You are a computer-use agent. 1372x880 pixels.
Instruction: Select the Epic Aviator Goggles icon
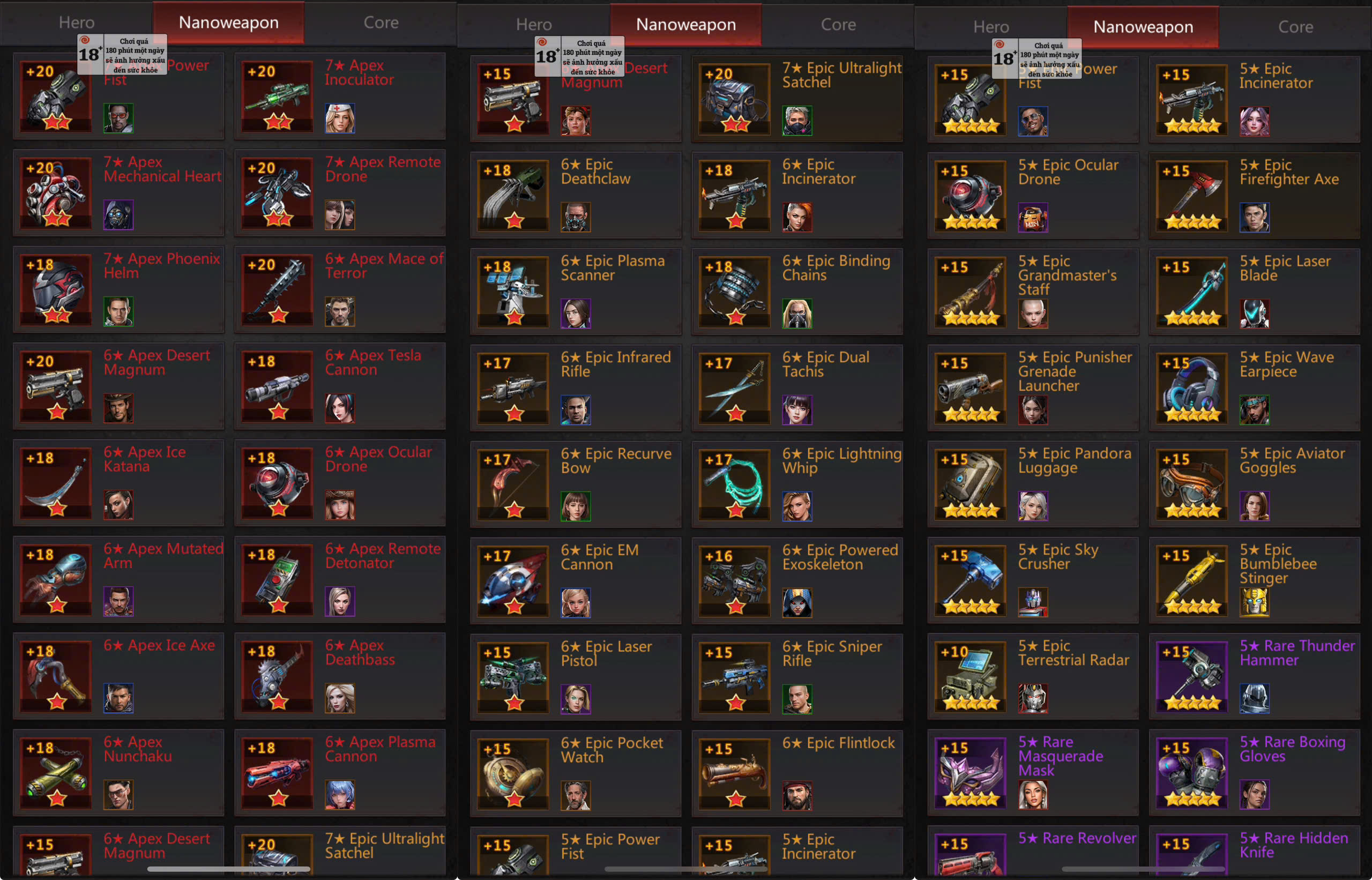(x=1191, y=484)
